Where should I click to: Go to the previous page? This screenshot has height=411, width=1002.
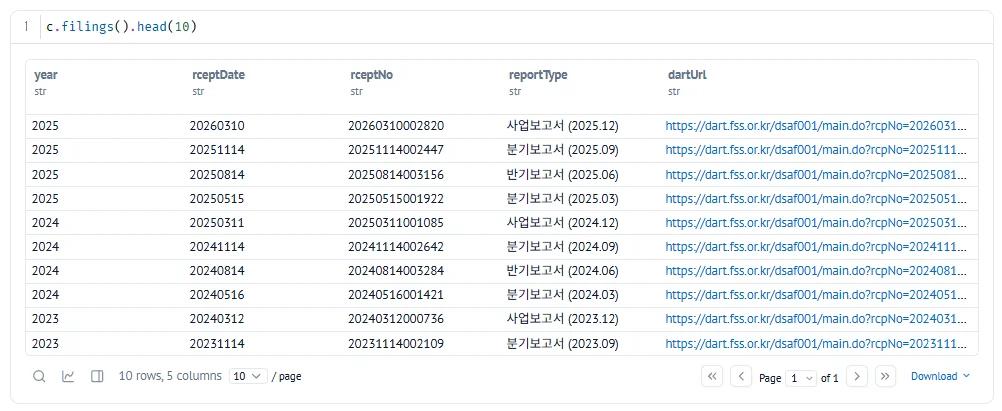(x=741, y=376)
